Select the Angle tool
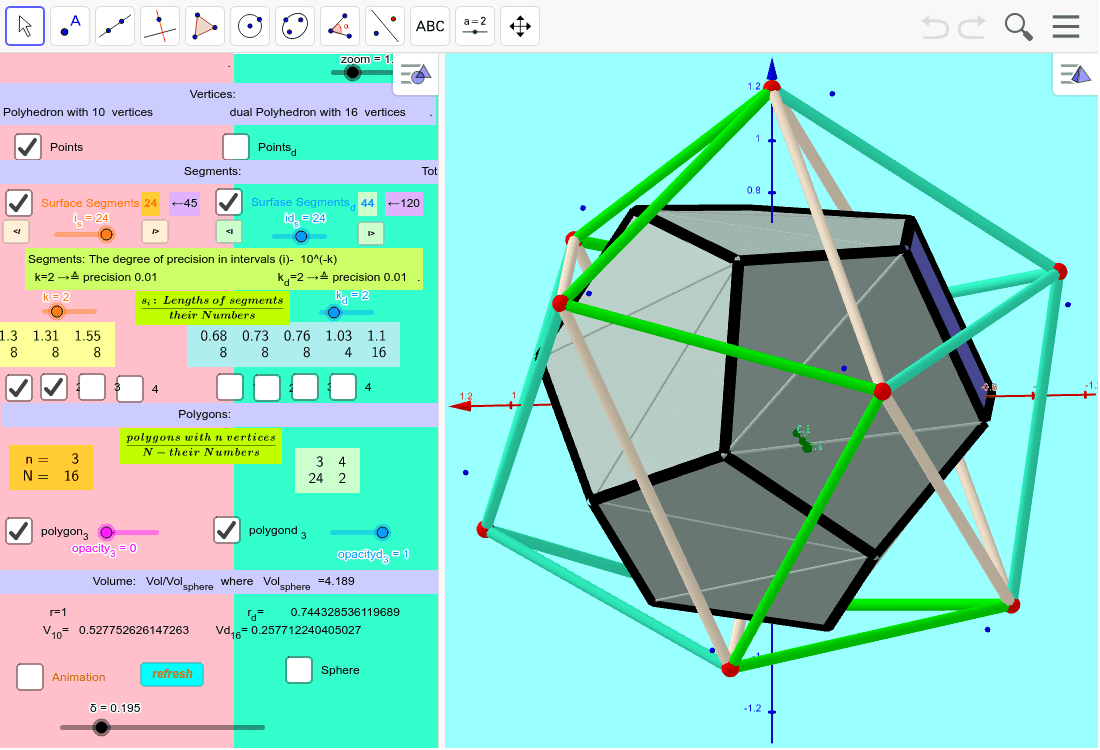Viewport: 1100px width, 750px height. pyautogui.click(x=339, y=25)
